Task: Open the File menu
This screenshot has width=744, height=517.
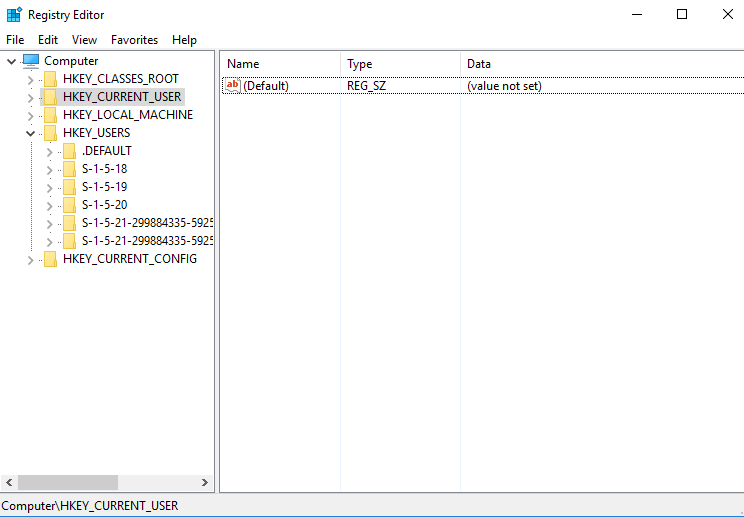Action: click(15, 40)
